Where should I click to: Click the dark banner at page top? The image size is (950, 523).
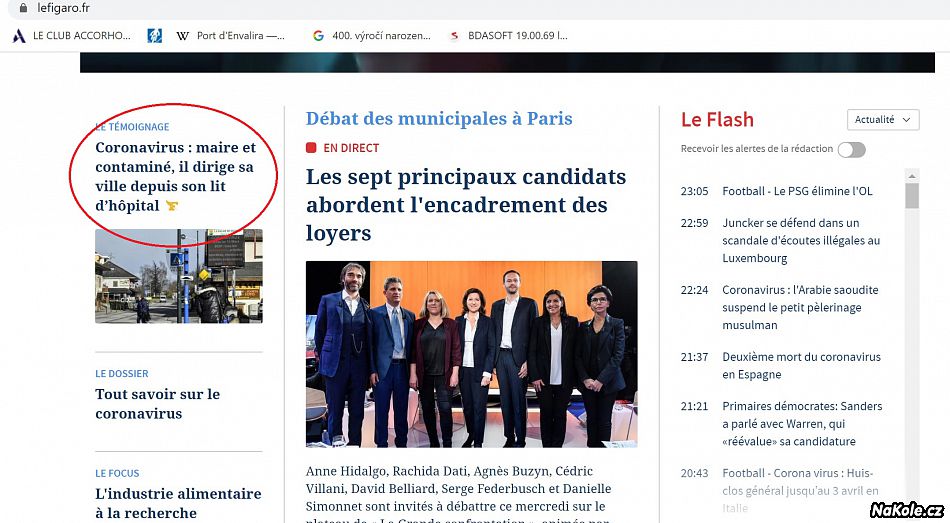[507, 62]
